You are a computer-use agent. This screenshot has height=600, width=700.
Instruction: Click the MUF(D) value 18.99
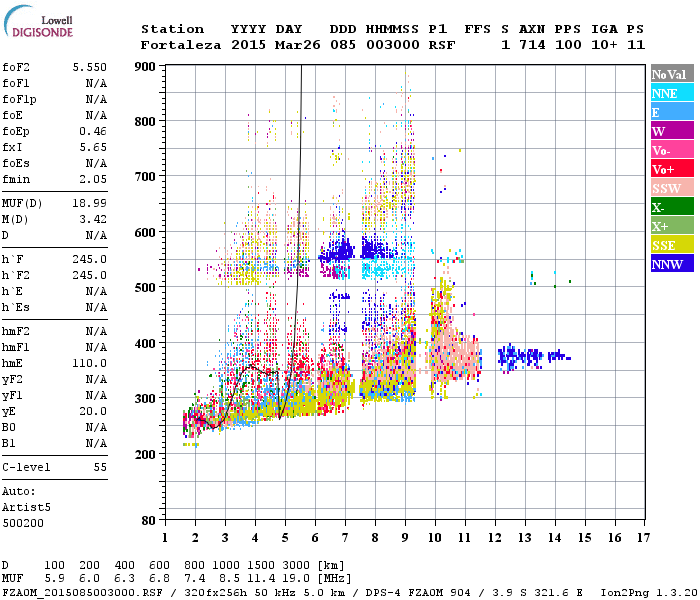tap(90, 203)
